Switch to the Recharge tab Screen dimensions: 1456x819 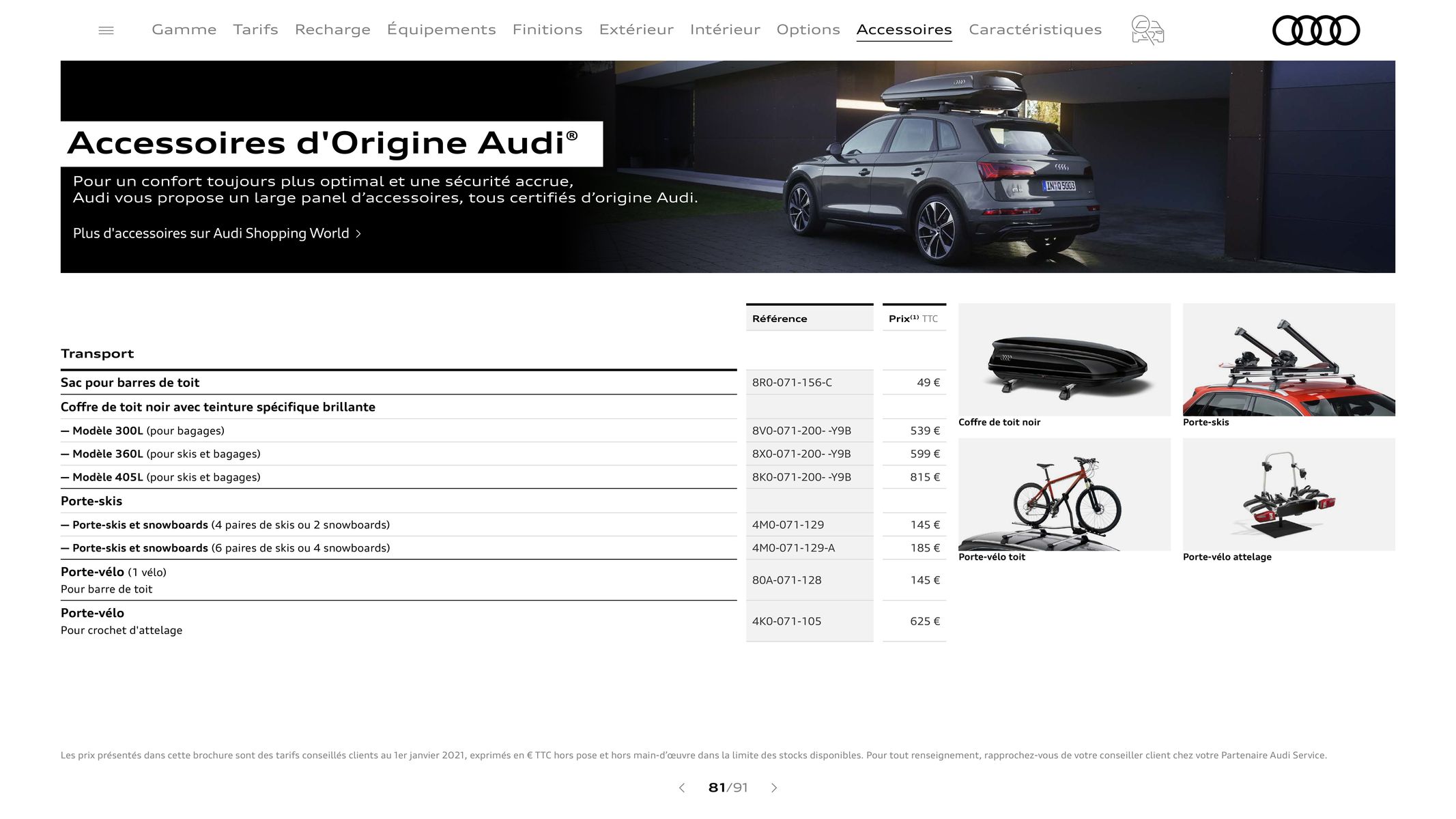click(332, 29)
